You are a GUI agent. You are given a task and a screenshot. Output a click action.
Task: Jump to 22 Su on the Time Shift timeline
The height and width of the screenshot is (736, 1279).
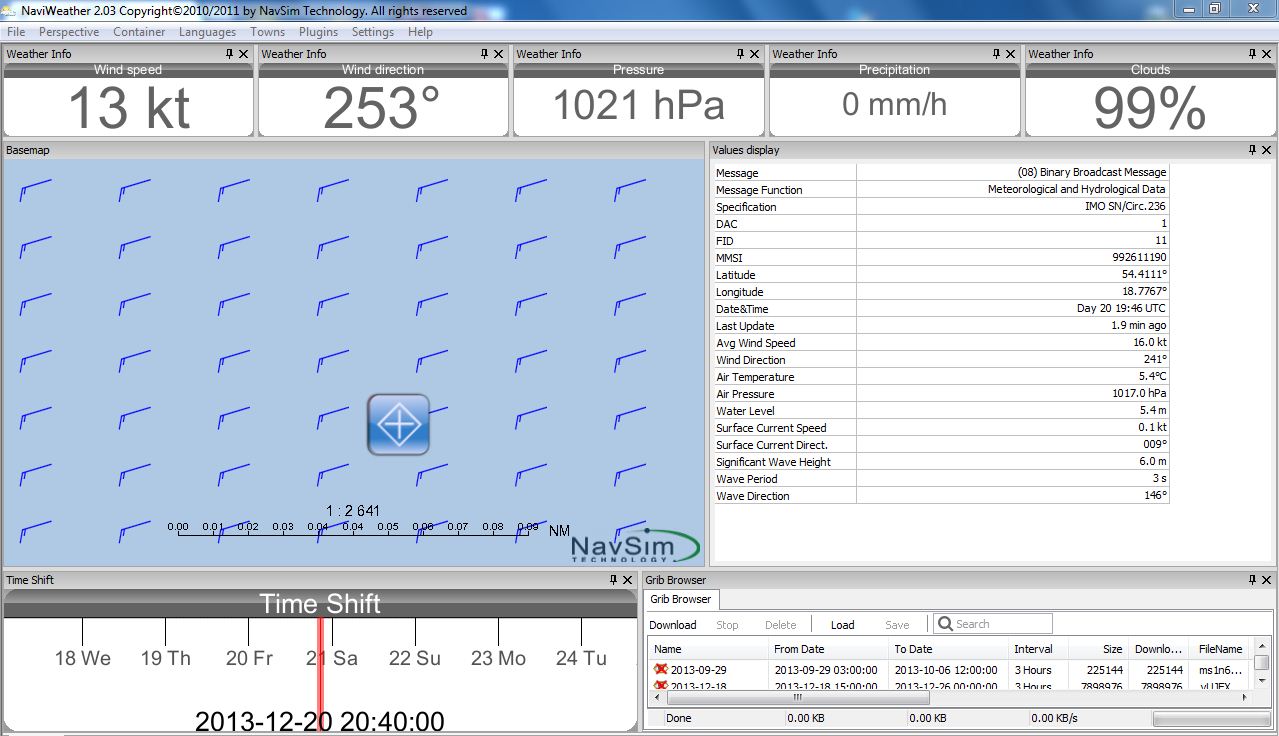415,658
